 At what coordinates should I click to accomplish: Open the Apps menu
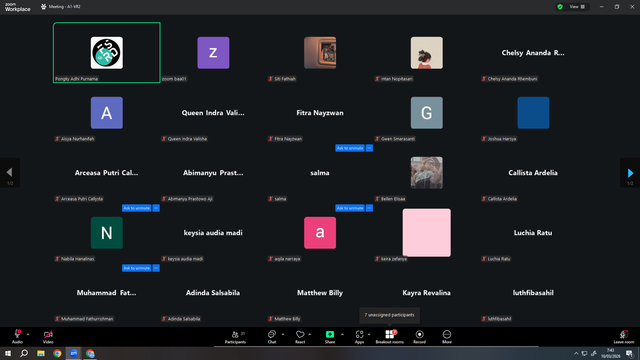click(x=359, y=336)
